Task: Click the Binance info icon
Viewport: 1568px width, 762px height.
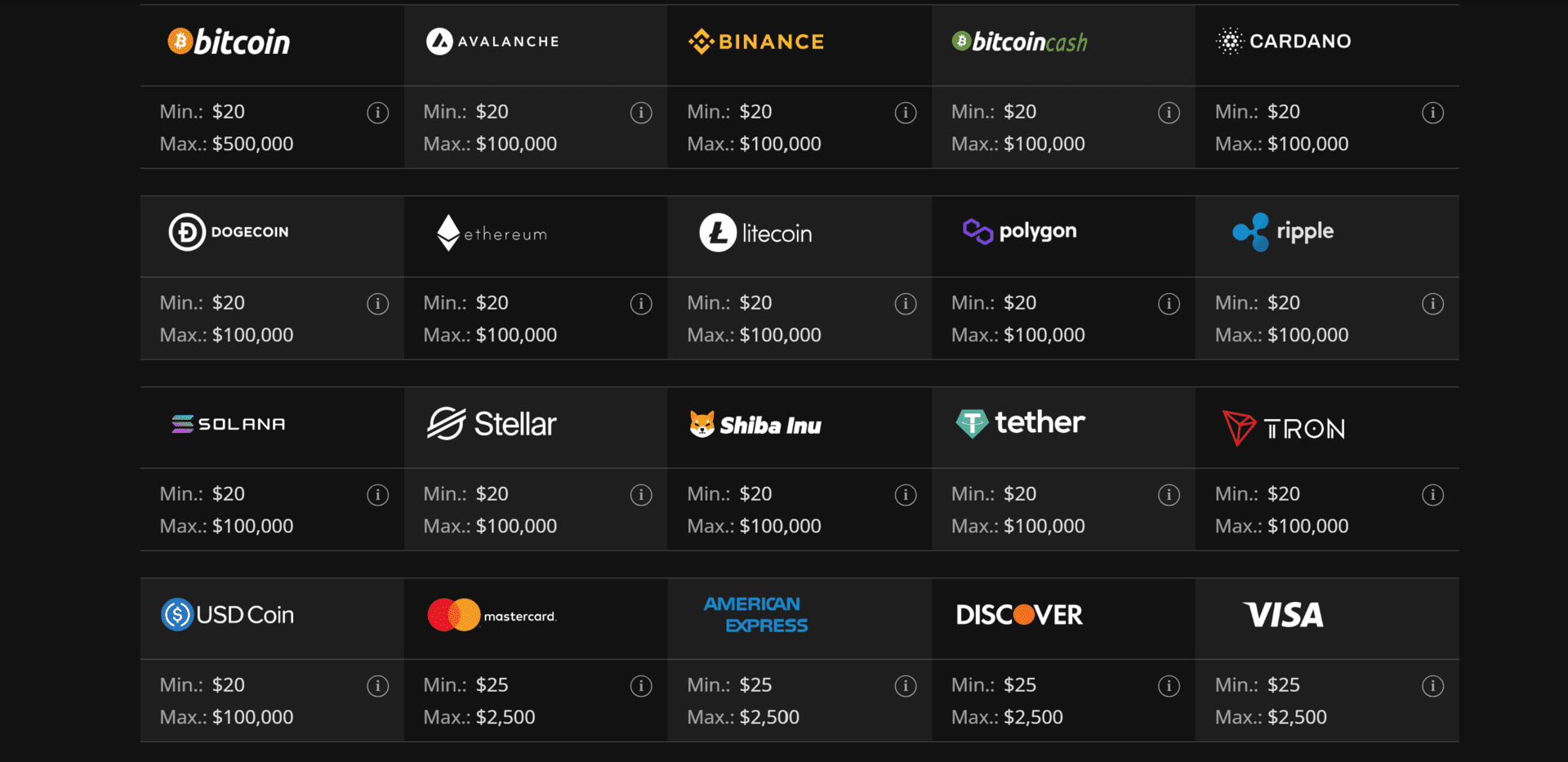Action: coord(905,113)
